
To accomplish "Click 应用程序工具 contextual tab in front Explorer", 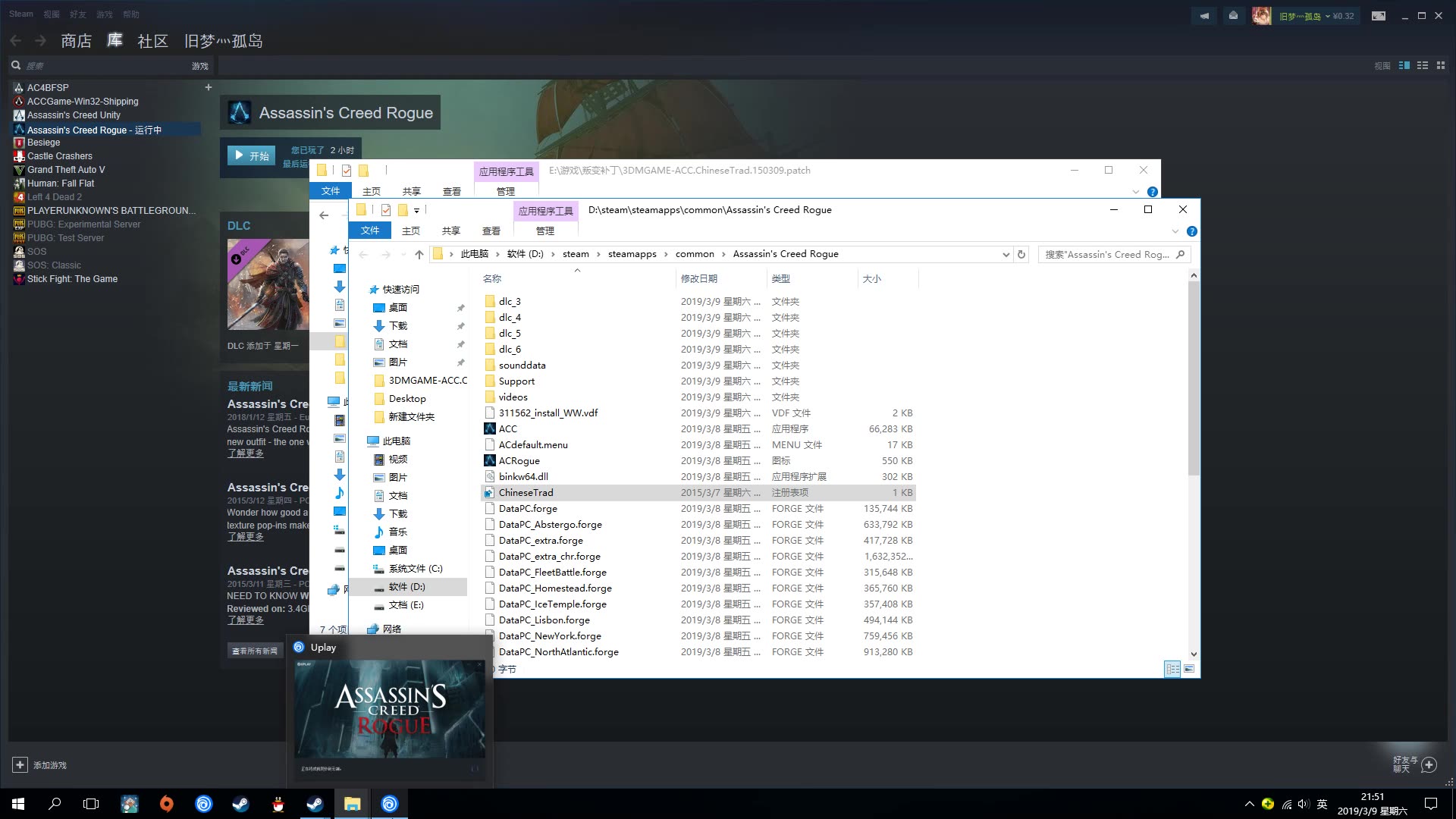I will [546, 211].
